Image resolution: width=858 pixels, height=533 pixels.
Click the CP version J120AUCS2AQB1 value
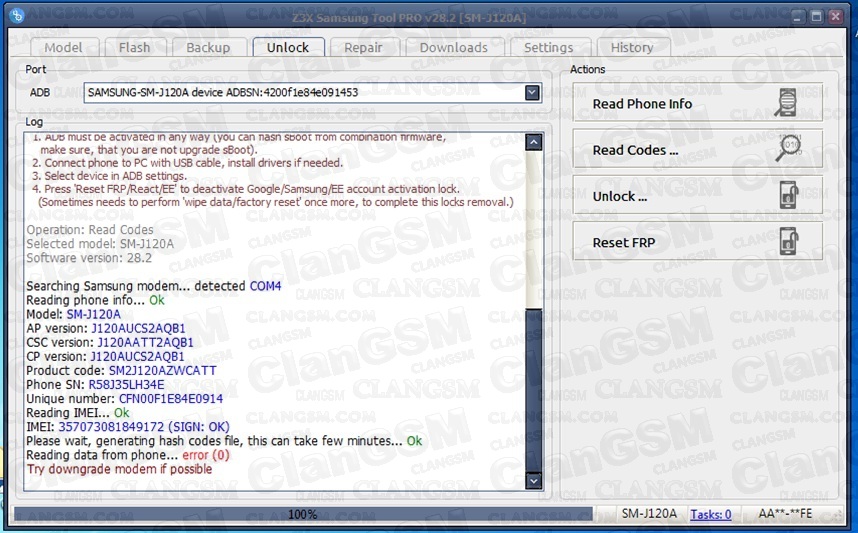[137, 357]
